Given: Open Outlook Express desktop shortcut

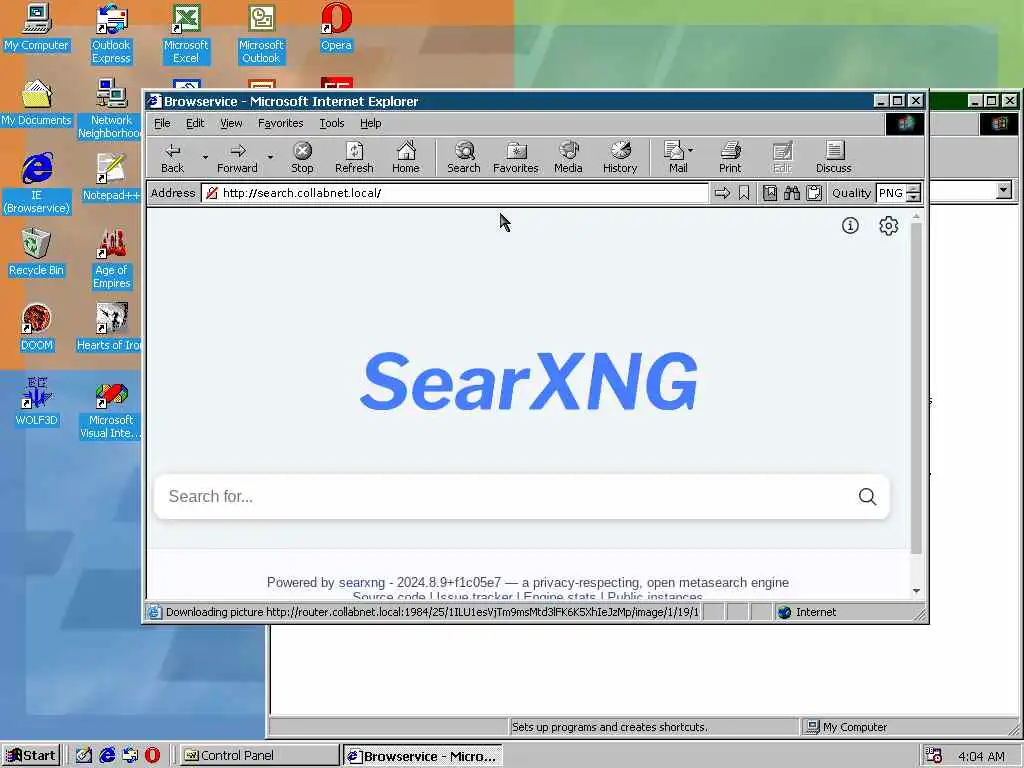Looking at the screenshot, I should pos(111,33).
